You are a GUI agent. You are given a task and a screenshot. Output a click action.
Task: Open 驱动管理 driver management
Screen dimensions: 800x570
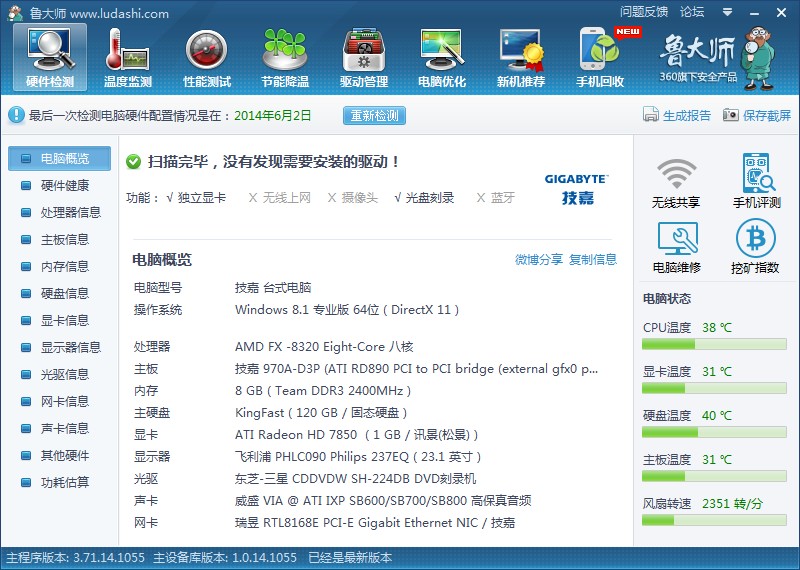(364, 57)
